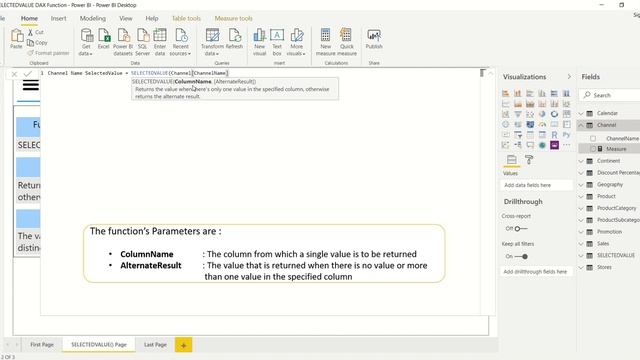Open the Fields well icon in Visualizations
This screenshot has width=640, height=360.
[511, 160]
